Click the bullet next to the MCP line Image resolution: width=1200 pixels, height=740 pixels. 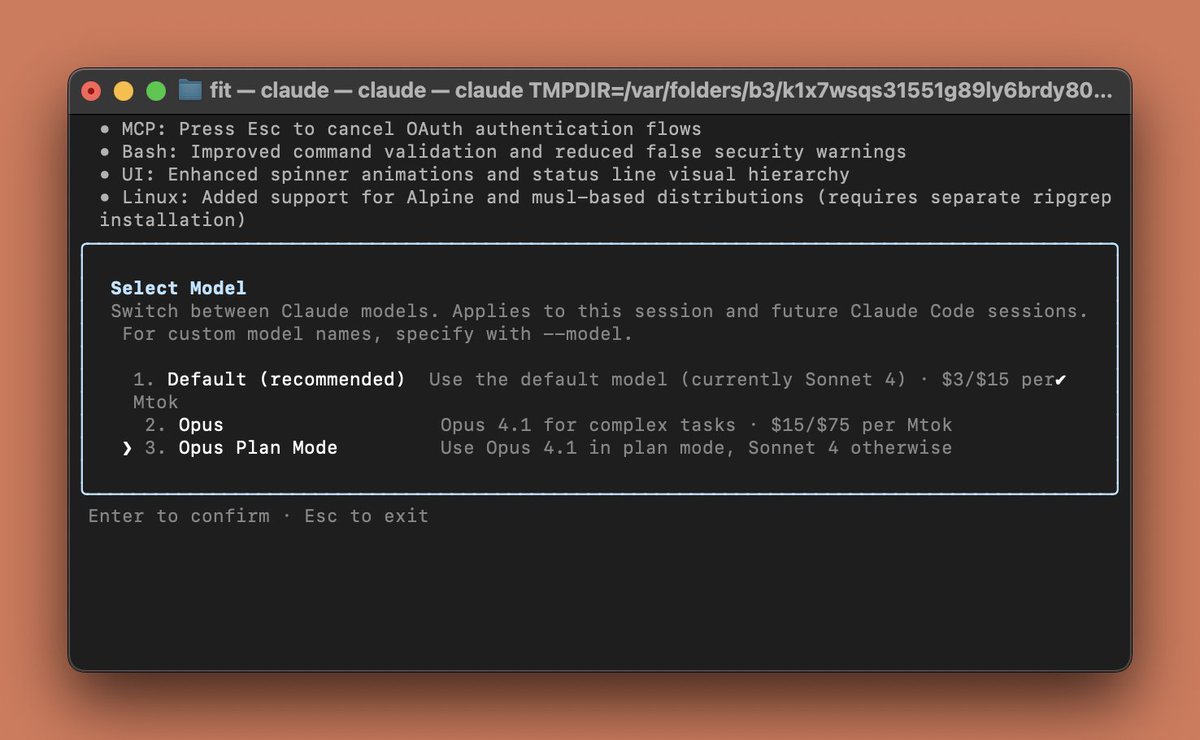106,128
